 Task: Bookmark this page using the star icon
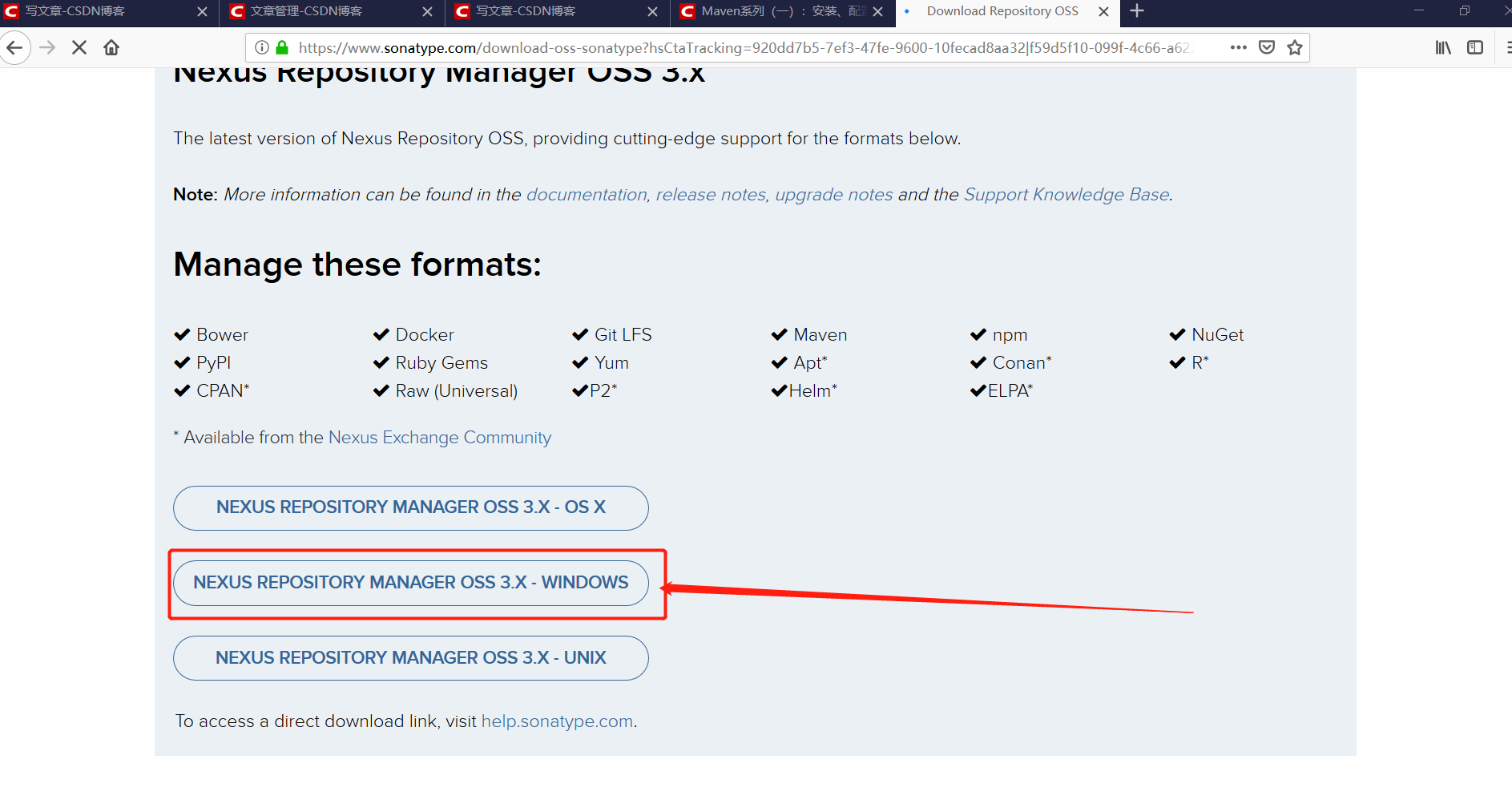[1294, 47]
